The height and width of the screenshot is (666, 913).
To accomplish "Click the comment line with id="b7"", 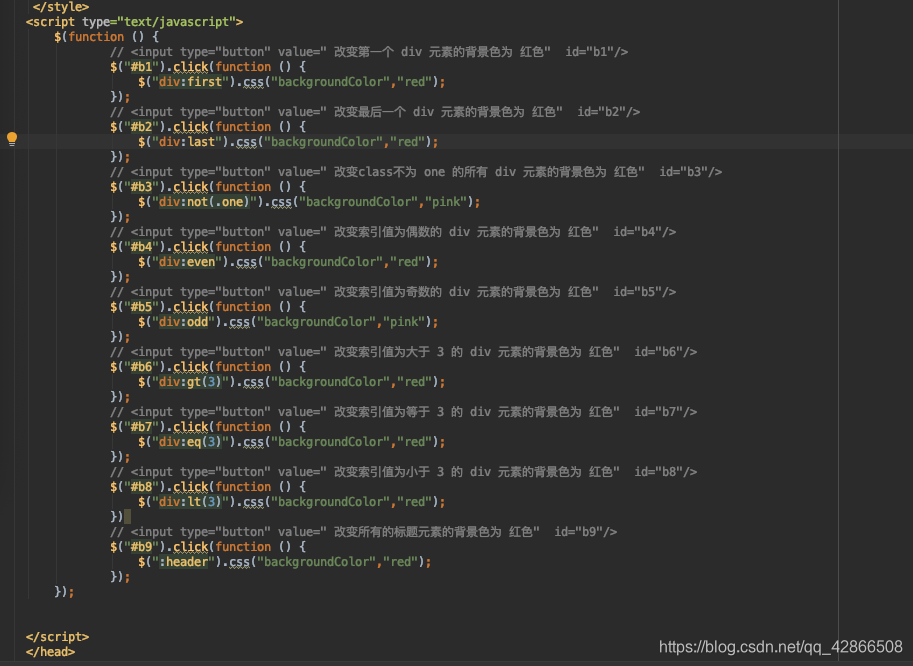I will [404, 412].
